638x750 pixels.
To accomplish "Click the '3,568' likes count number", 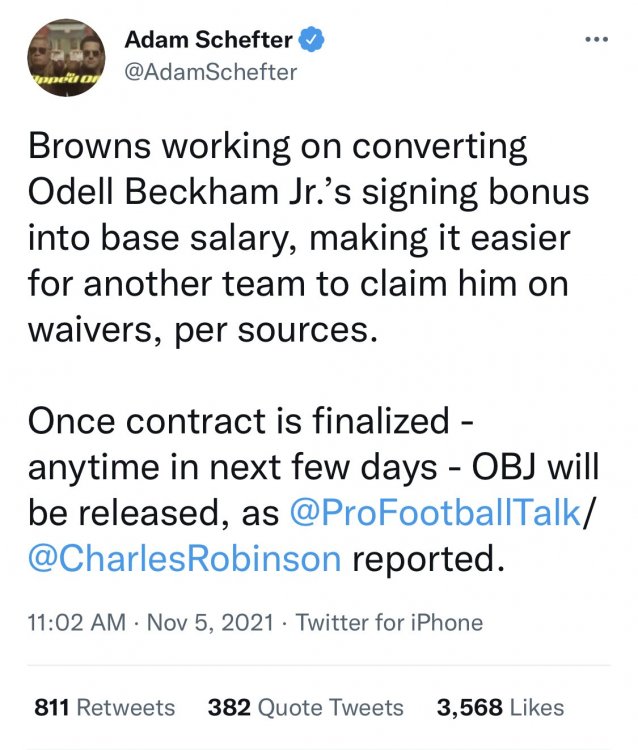I will 470,707.
